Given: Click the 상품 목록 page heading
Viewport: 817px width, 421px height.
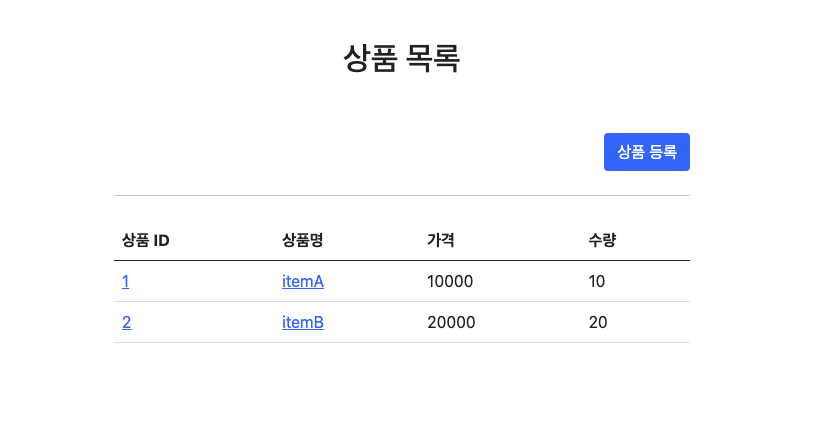Looking at the screenshot, I should tap(401, 58).
